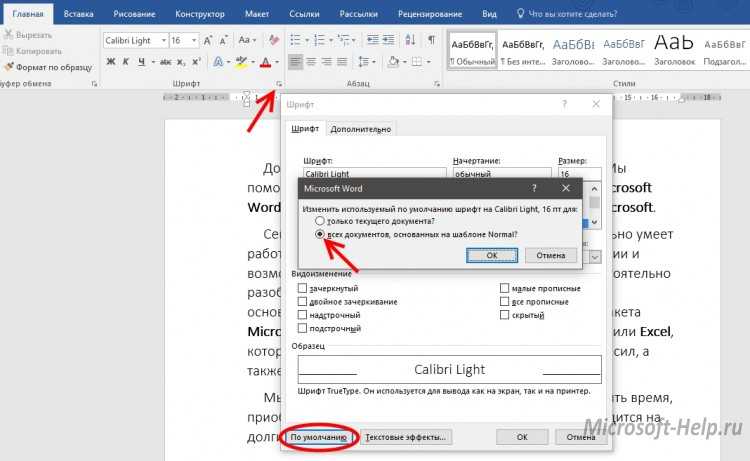Image resolution: width=750 pixels, height=461 pixels.
Task: Switch to the Макет ribbon tab
Action: [257, 14]
